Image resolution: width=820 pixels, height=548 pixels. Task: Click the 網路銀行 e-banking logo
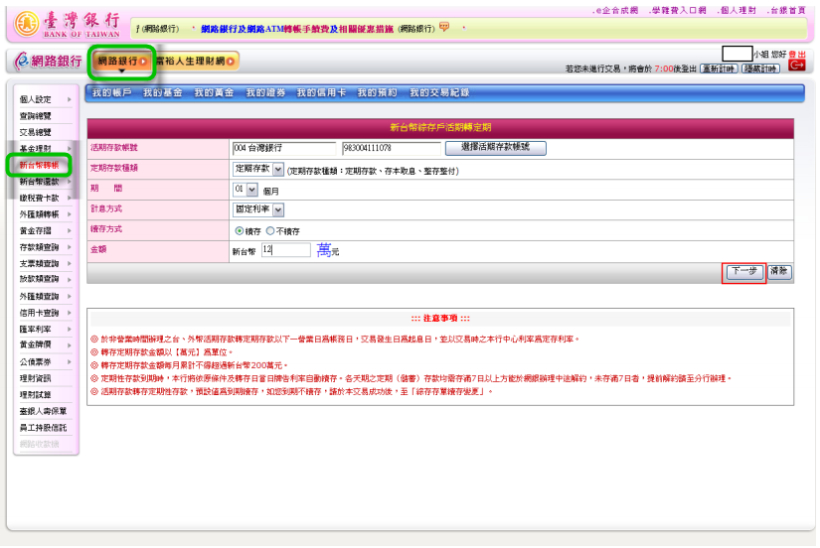(48, 61)
